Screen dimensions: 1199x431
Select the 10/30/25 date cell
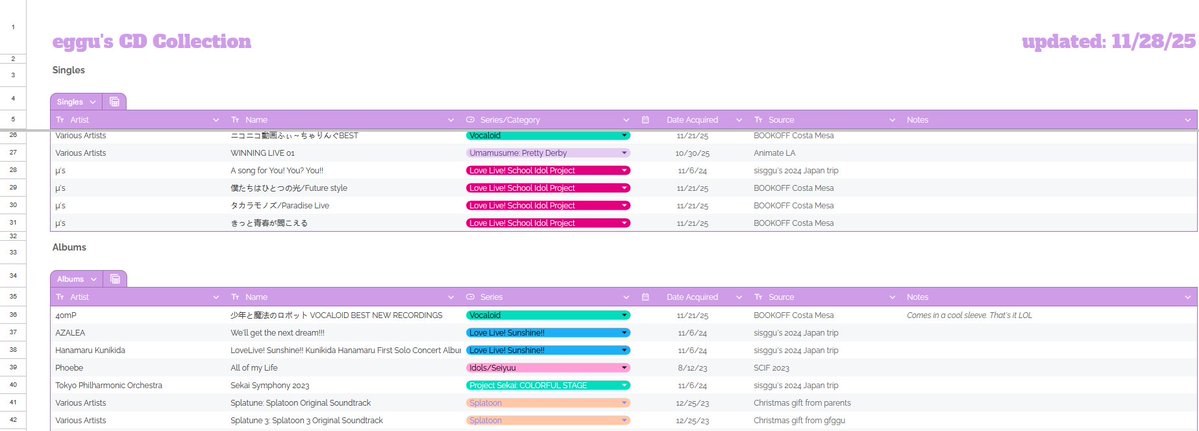[x=693, y=153]
